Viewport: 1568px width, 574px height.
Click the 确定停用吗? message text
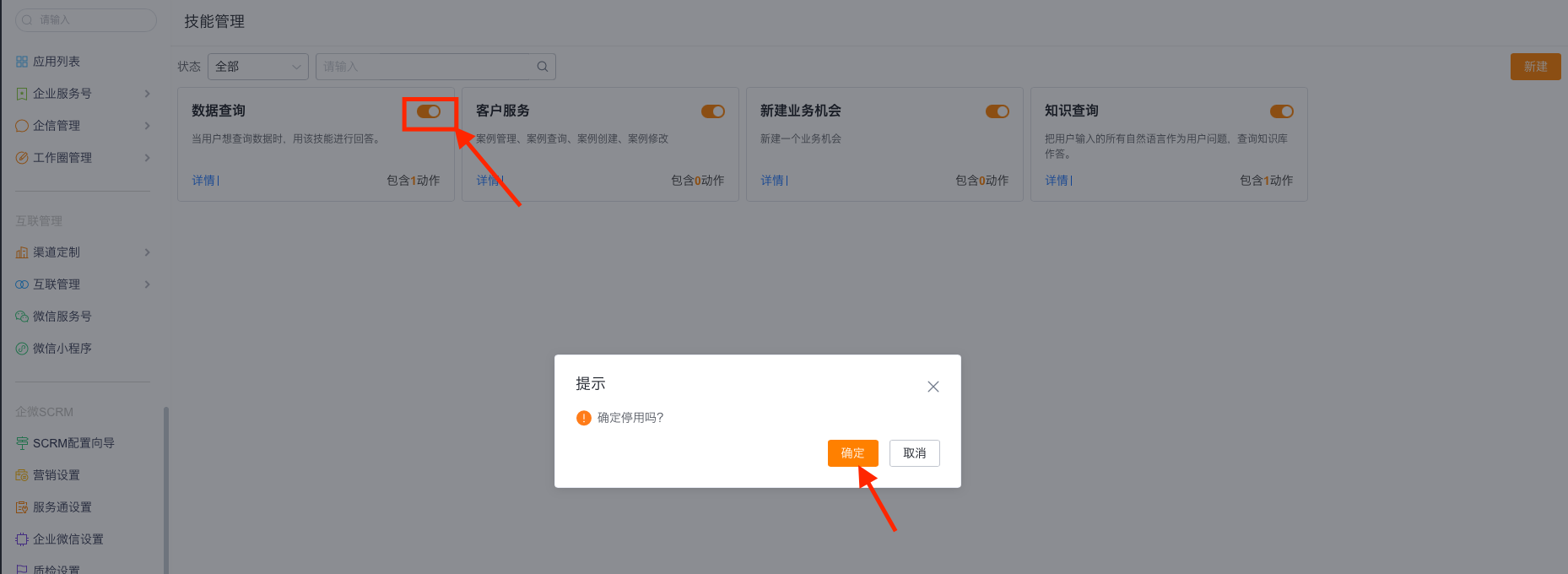(630, 418)
